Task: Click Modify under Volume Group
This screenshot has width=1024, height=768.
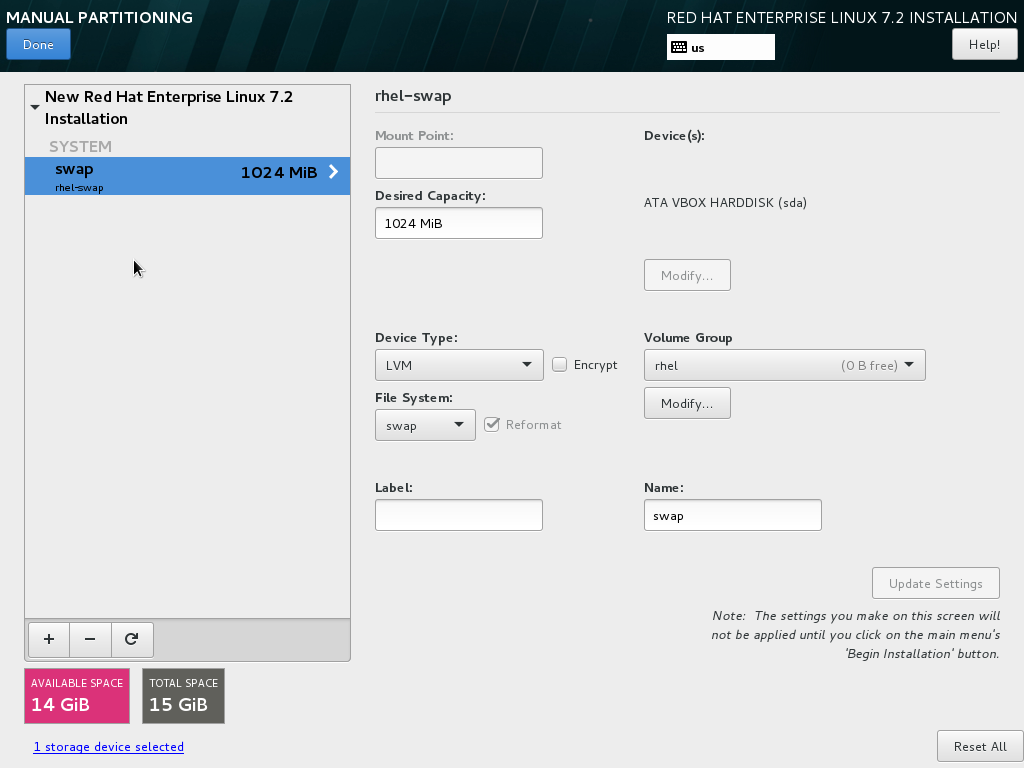Action: (687, 403)
